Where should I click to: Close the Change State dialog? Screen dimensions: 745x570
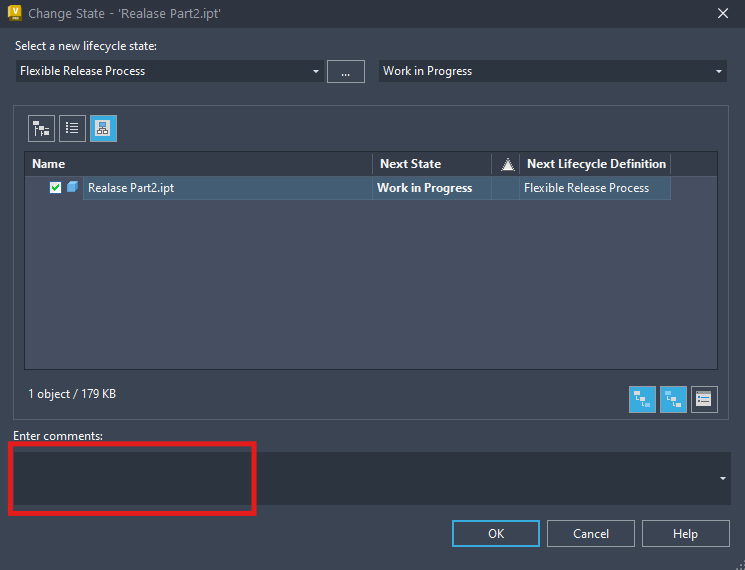tap(723, 13)
